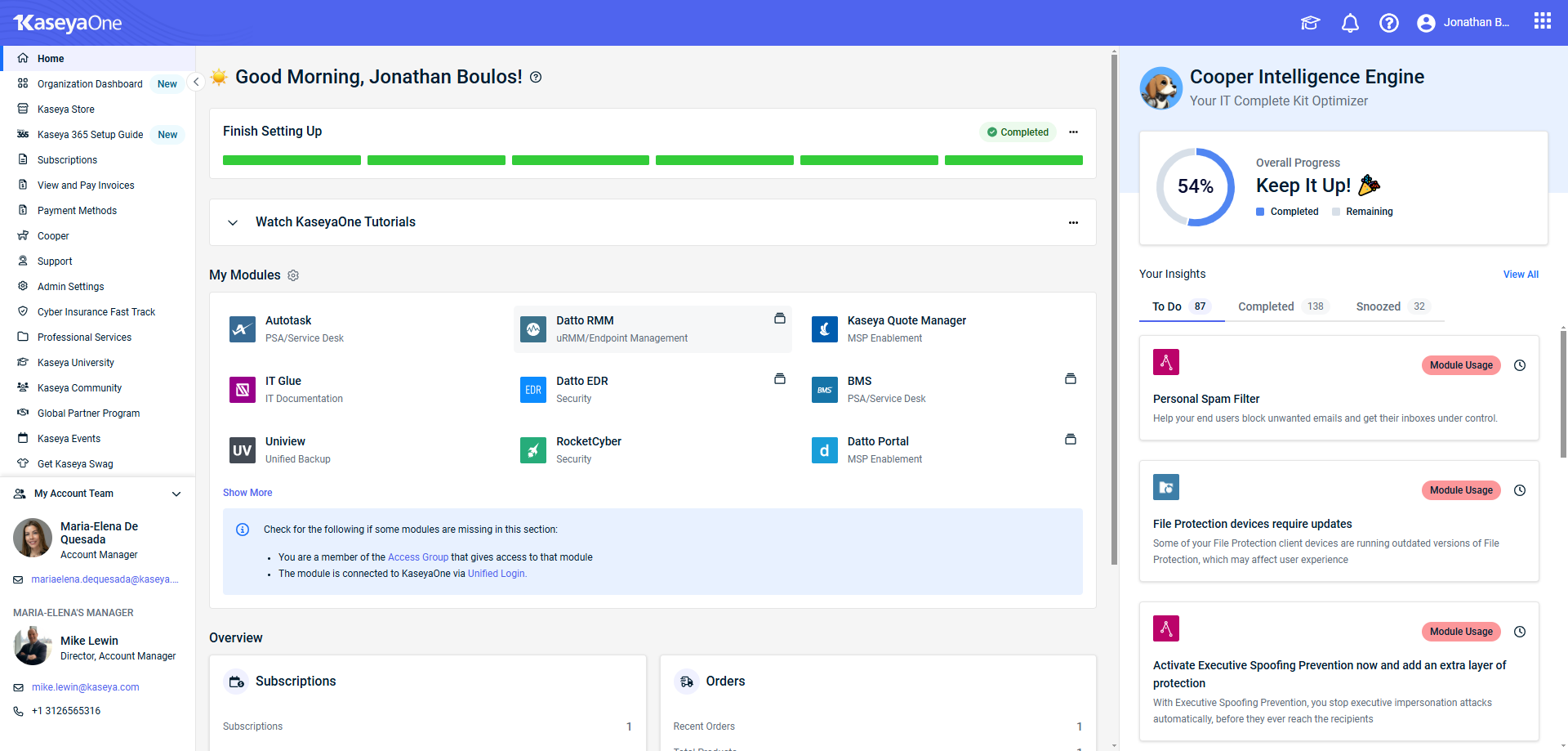Open the help question mark icon in header

pyautogui.click(x=1388, y=23)
